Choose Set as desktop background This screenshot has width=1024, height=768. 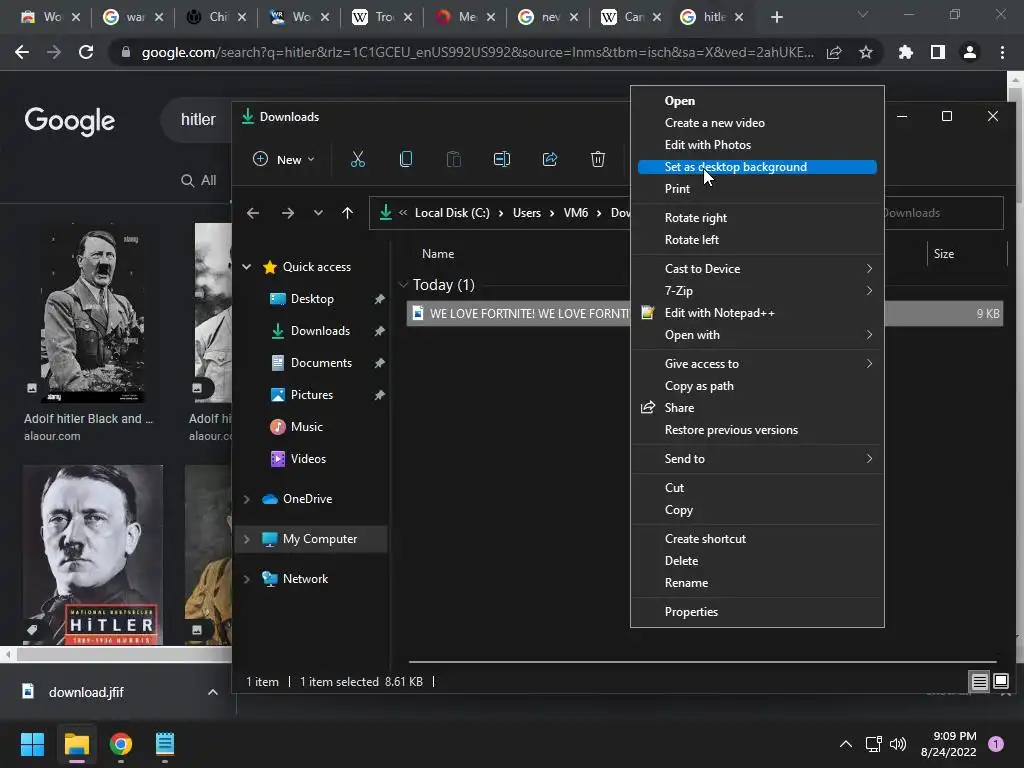[736, 167]
